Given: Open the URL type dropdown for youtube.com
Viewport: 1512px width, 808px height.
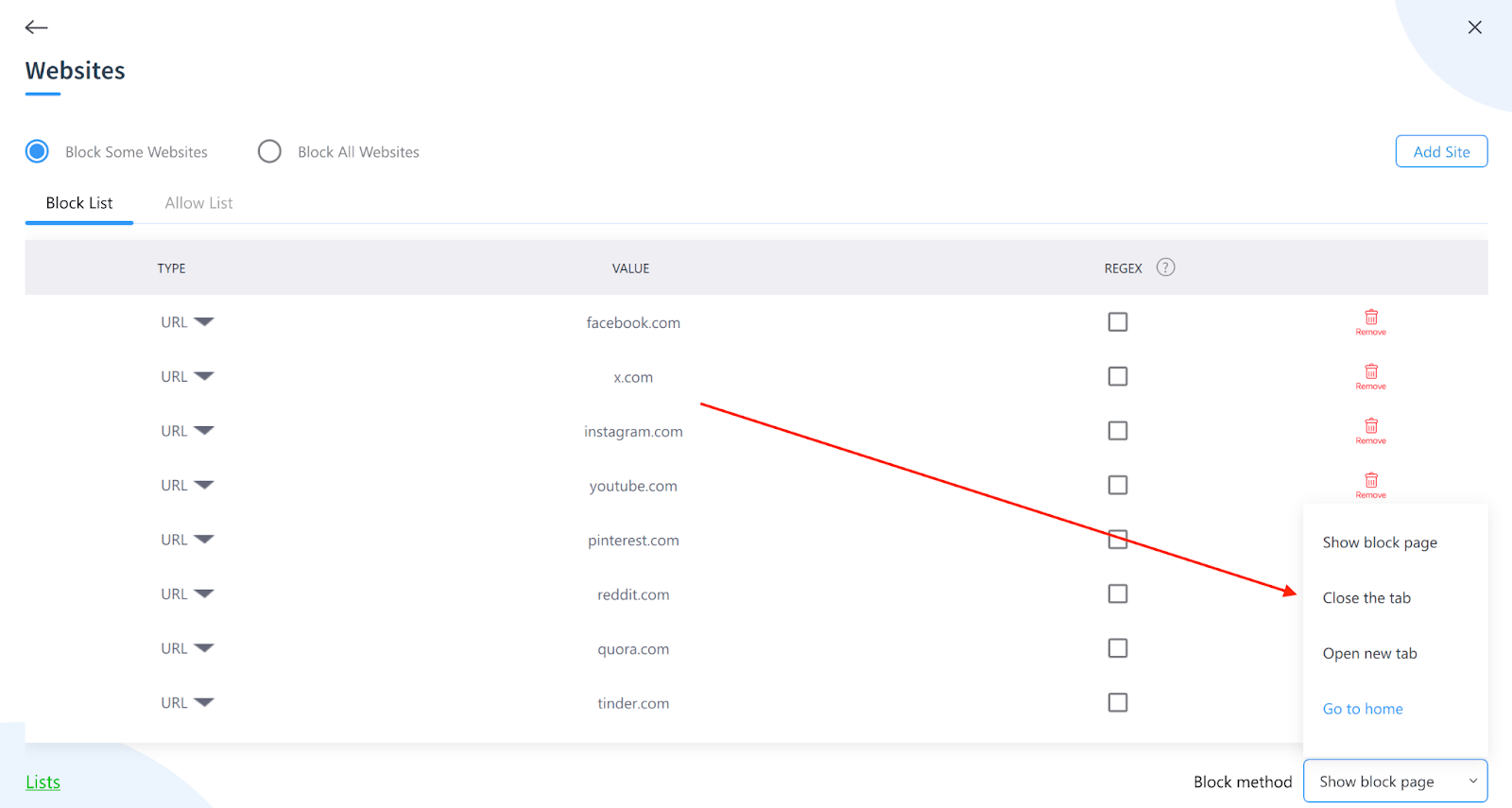Looking at the screenshot, I should tap(187, 485).
